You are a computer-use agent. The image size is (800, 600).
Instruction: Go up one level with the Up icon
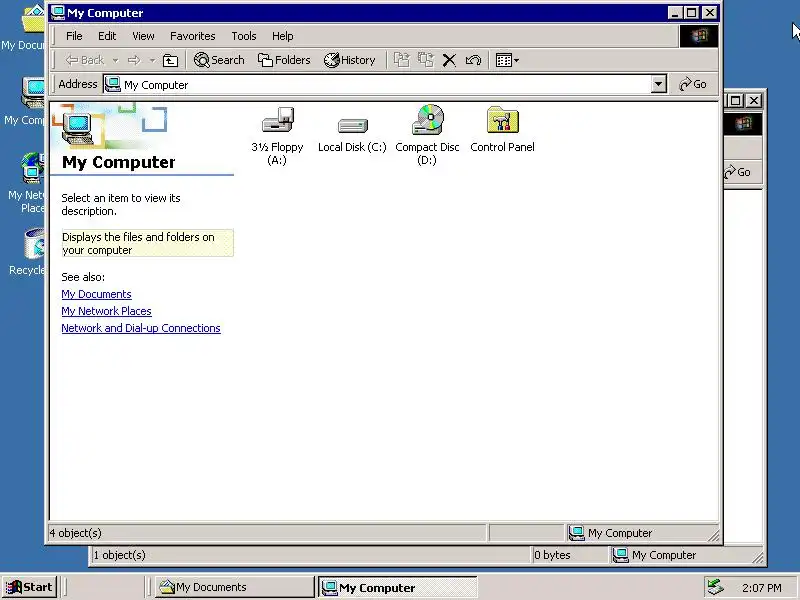(x=170, y=60)
